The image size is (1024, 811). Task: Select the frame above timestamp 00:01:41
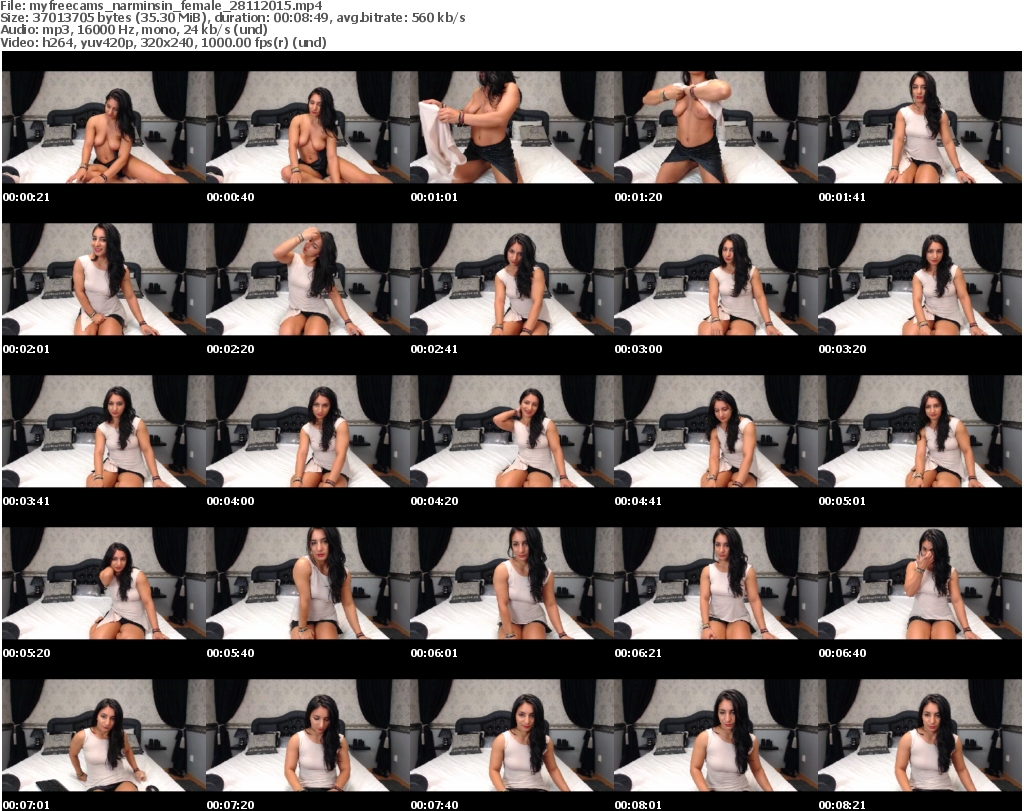[x=920, y=127]
